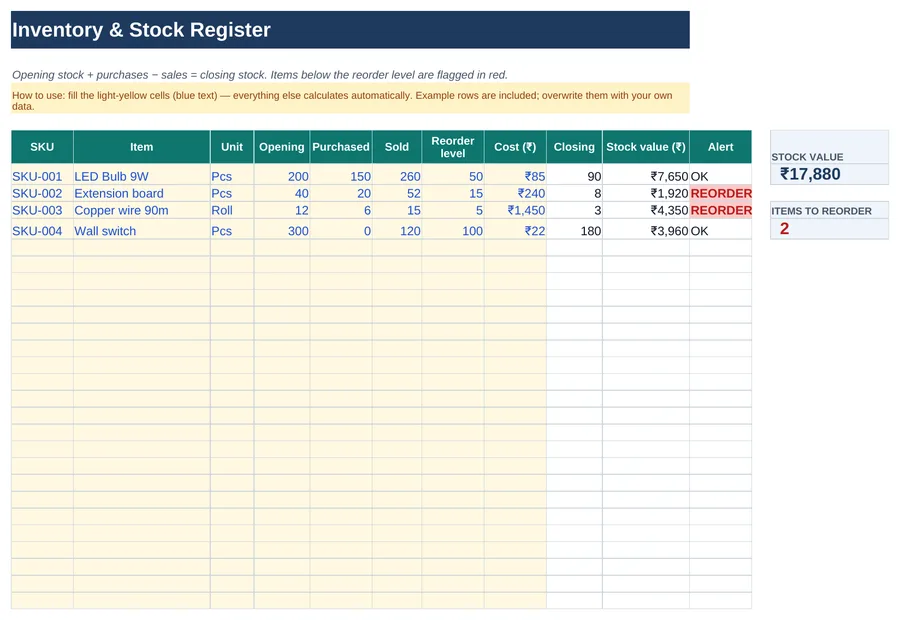Select the Opening column header
This screenshot has width=900, height=620.
click(282, 147)
